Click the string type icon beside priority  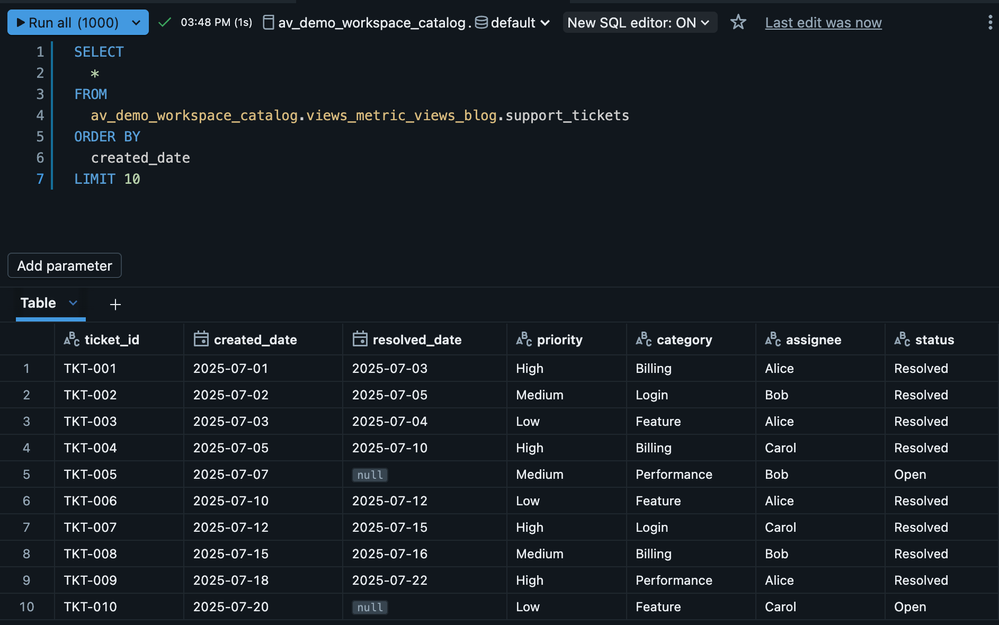[x=524, y=340]
